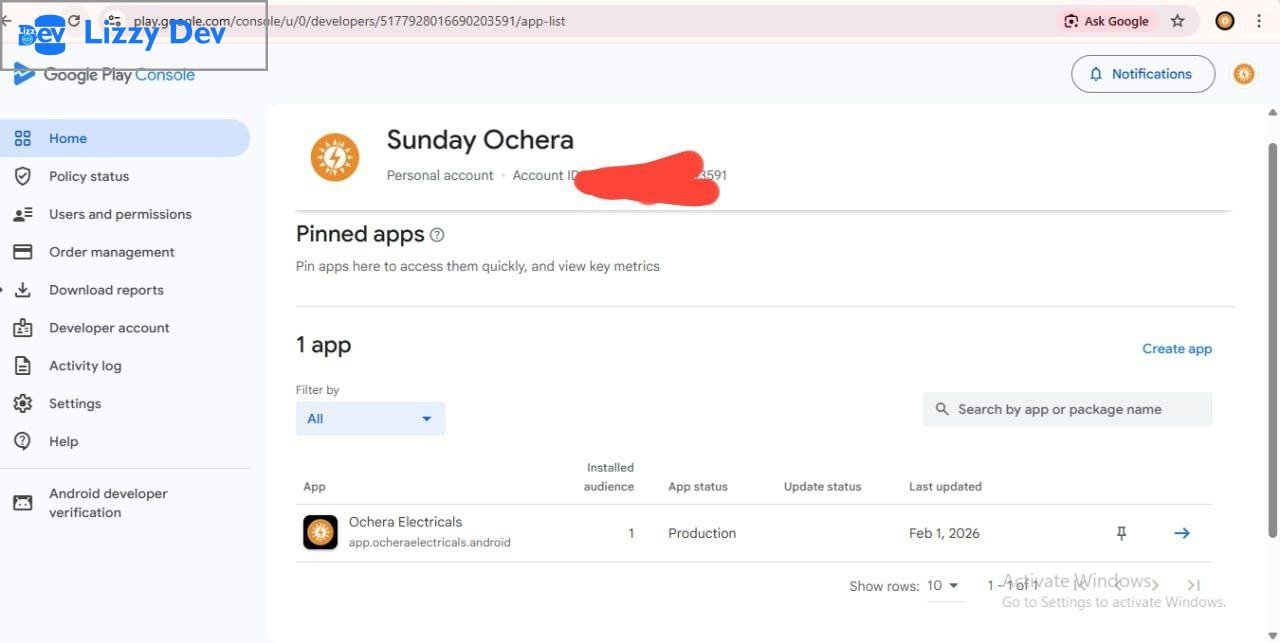This screenshot has width=1280, height=643.
Task: Click the pin icon for Ochera Electricals
Action: click(x=1121, y=533)
